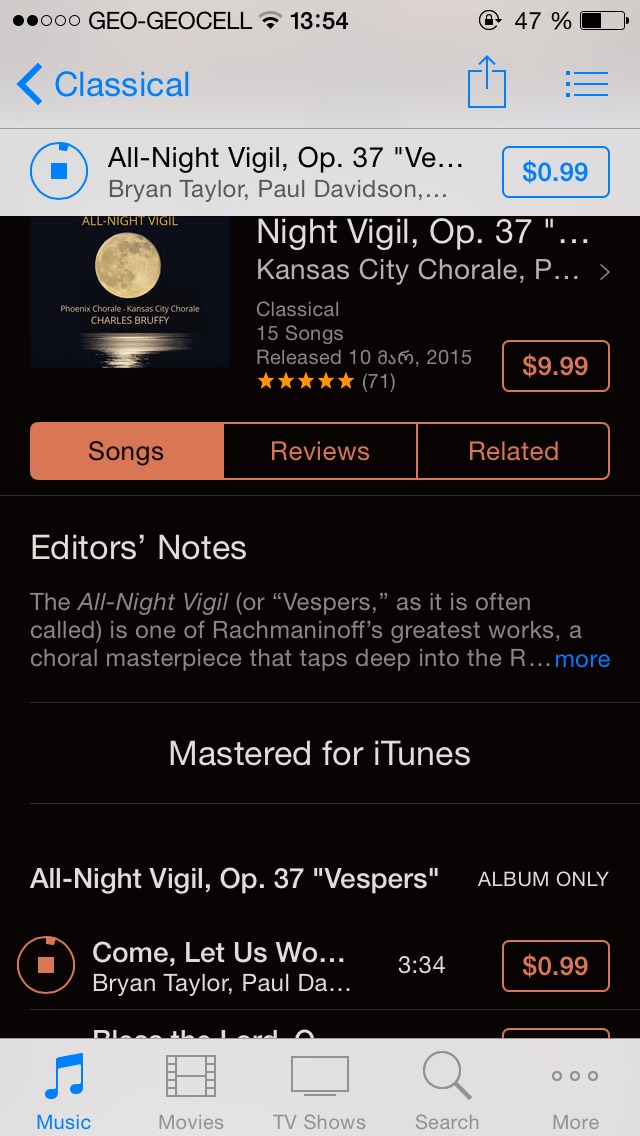Buy the album for $9.99
640x1136 pixels.
click(555, 366)
